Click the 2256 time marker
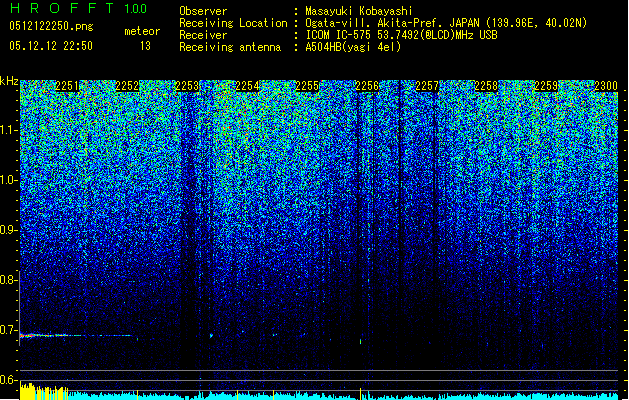The height and width of the screenshot is (400, 629). [367, 86]
